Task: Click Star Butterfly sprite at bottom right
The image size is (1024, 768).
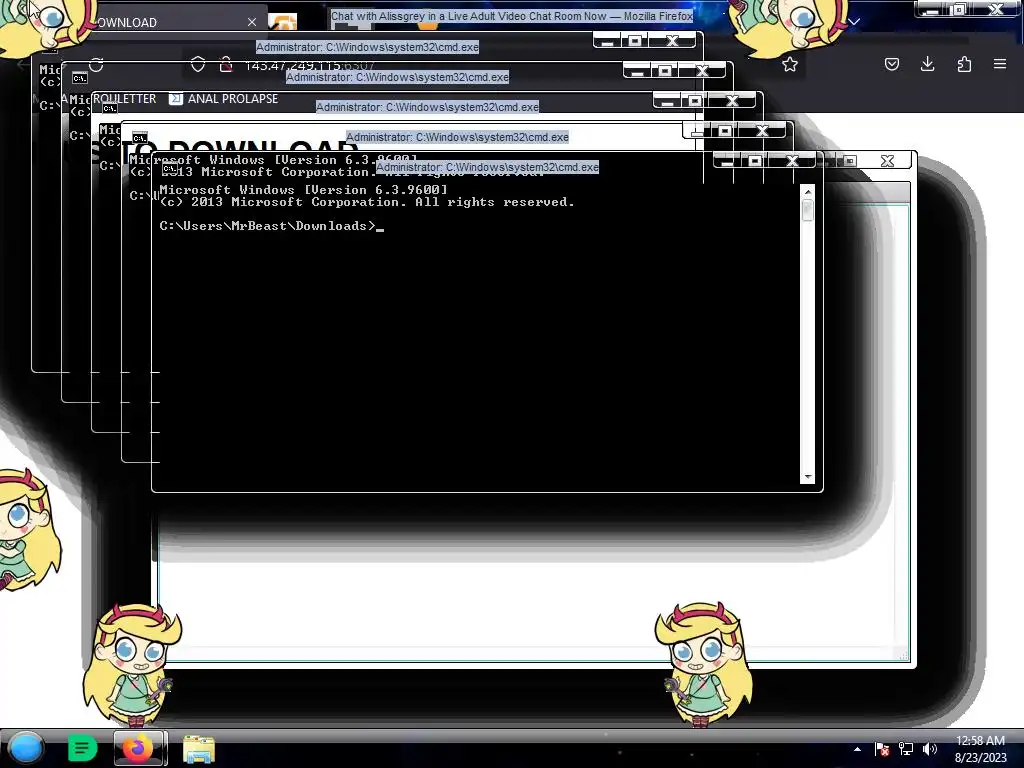Action: coord(704,664)
